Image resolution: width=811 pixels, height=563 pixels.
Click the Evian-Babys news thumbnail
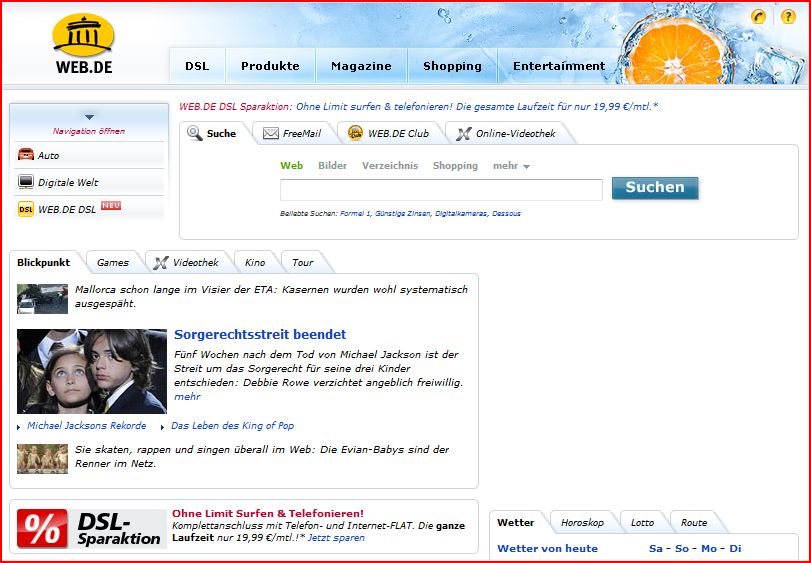42,459
